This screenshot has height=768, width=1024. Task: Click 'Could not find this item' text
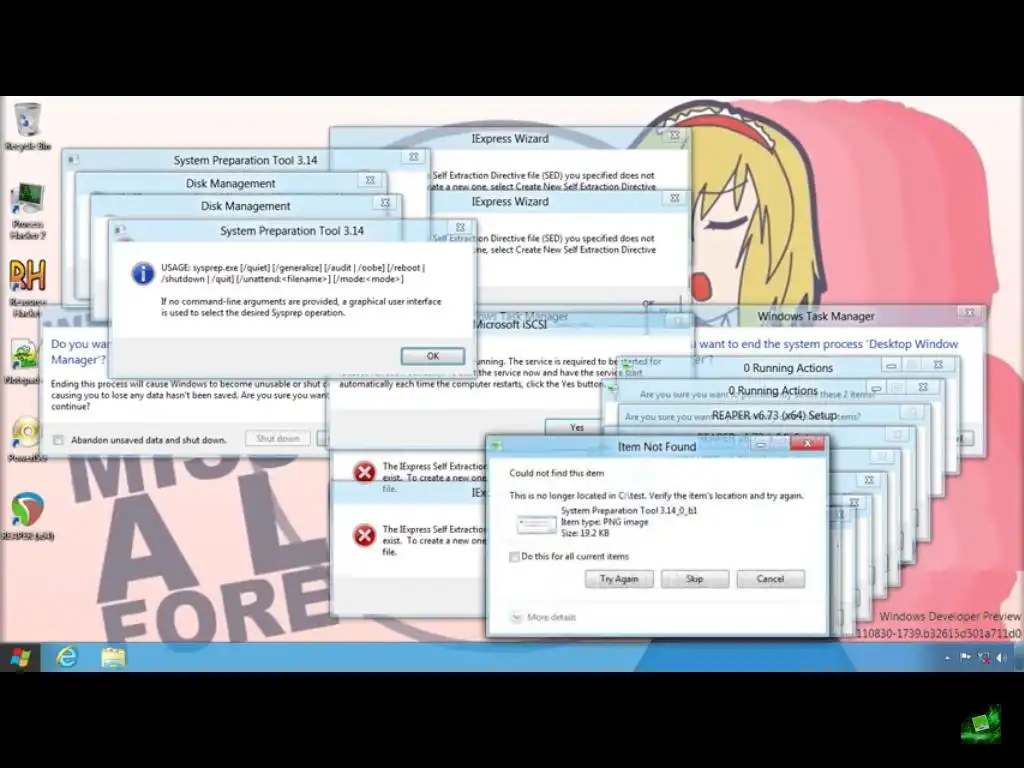[x=556, y=473]
